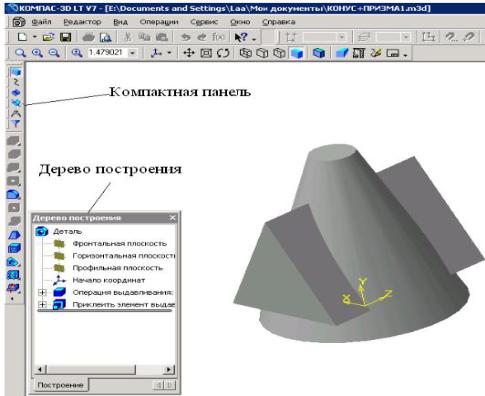
Task: Switch display to thin hidden lines mode
Action: coord(279,53)
